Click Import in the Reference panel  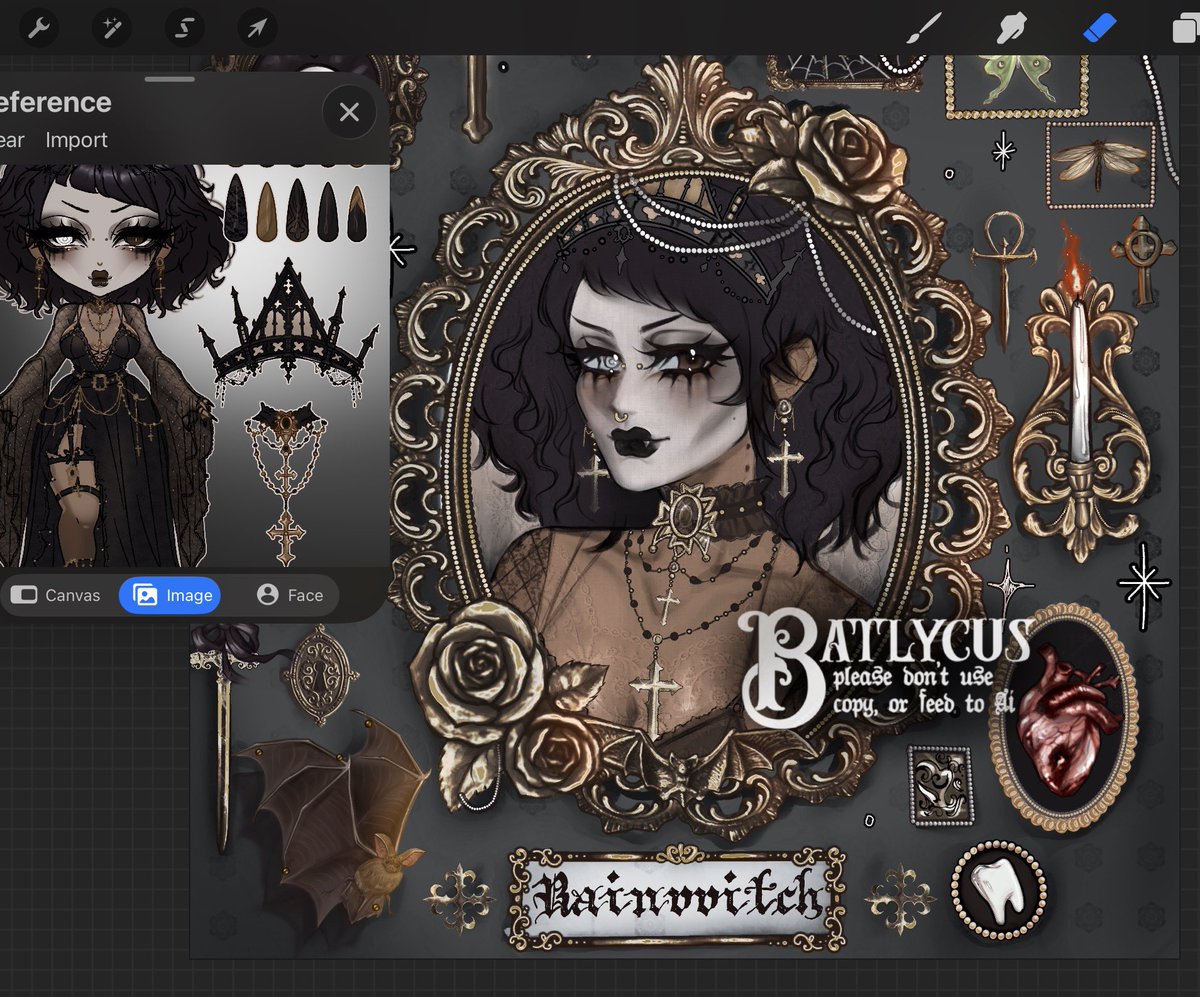76,140
